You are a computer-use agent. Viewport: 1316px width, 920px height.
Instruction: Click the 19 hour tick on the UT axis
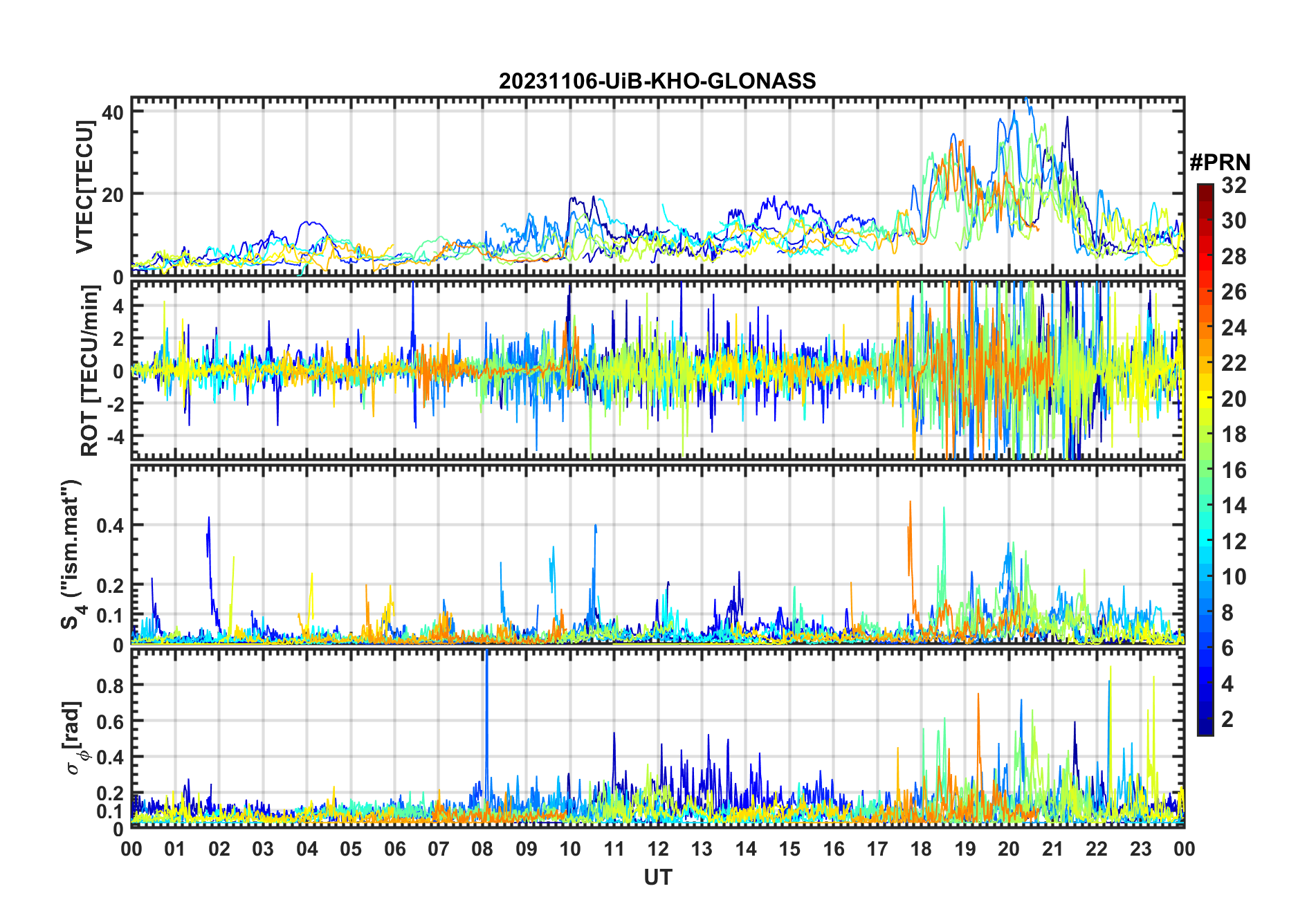click(x=965, y=849)
